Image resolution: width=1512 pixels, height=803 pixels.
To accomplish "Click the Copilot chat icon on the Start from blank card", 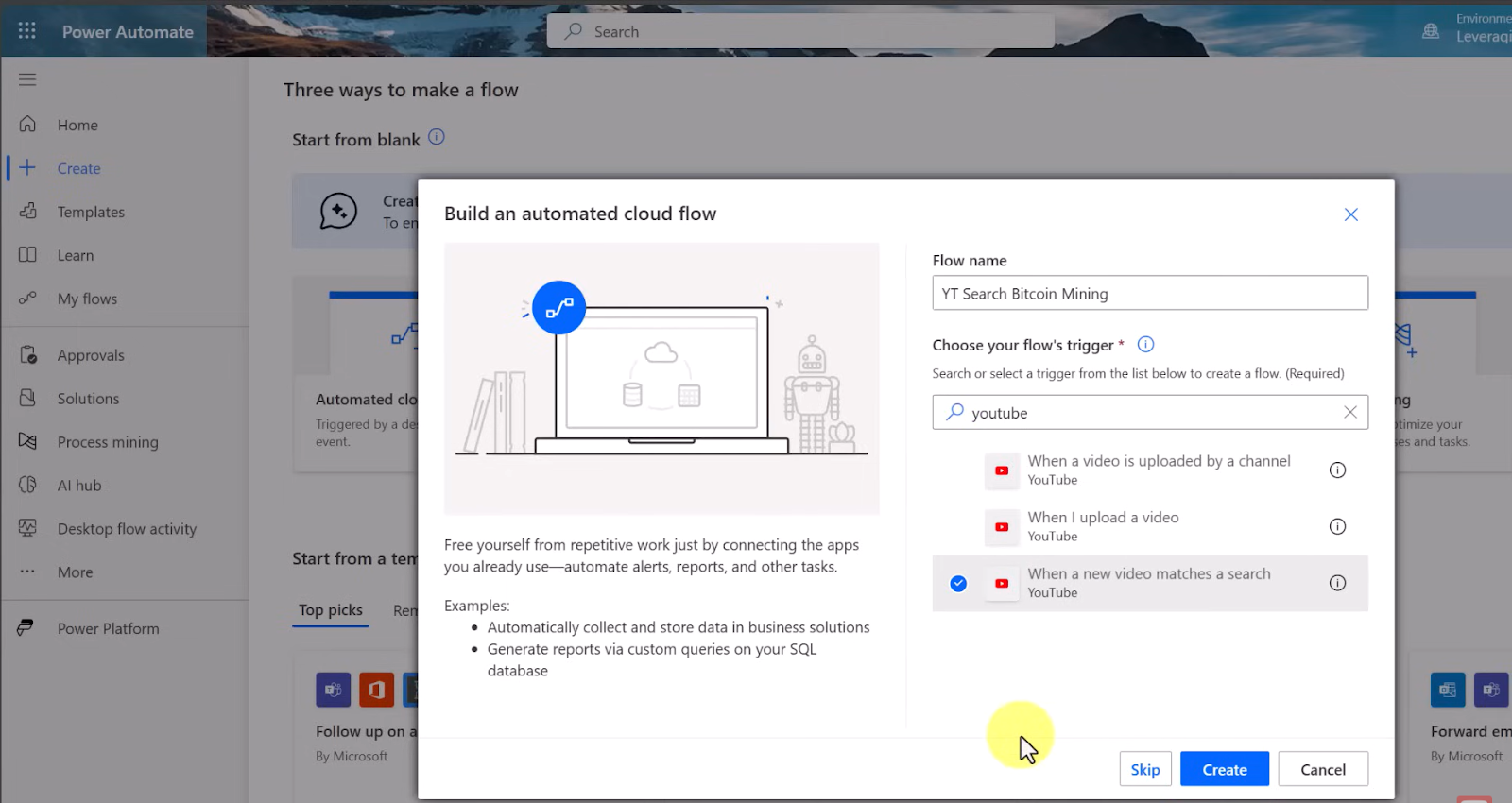I will pos(338,211).
